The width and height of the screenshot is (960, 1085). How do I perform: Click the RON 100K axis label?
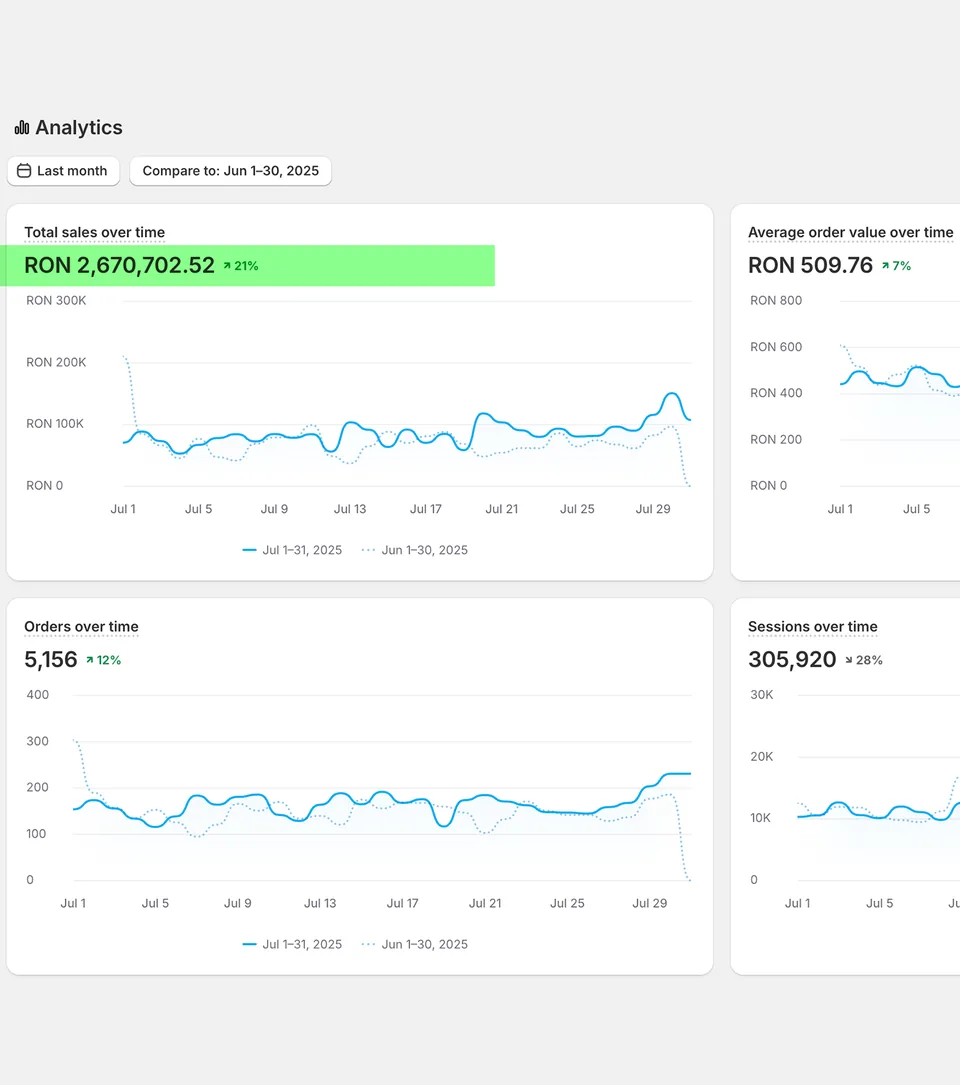click(55, 423)
